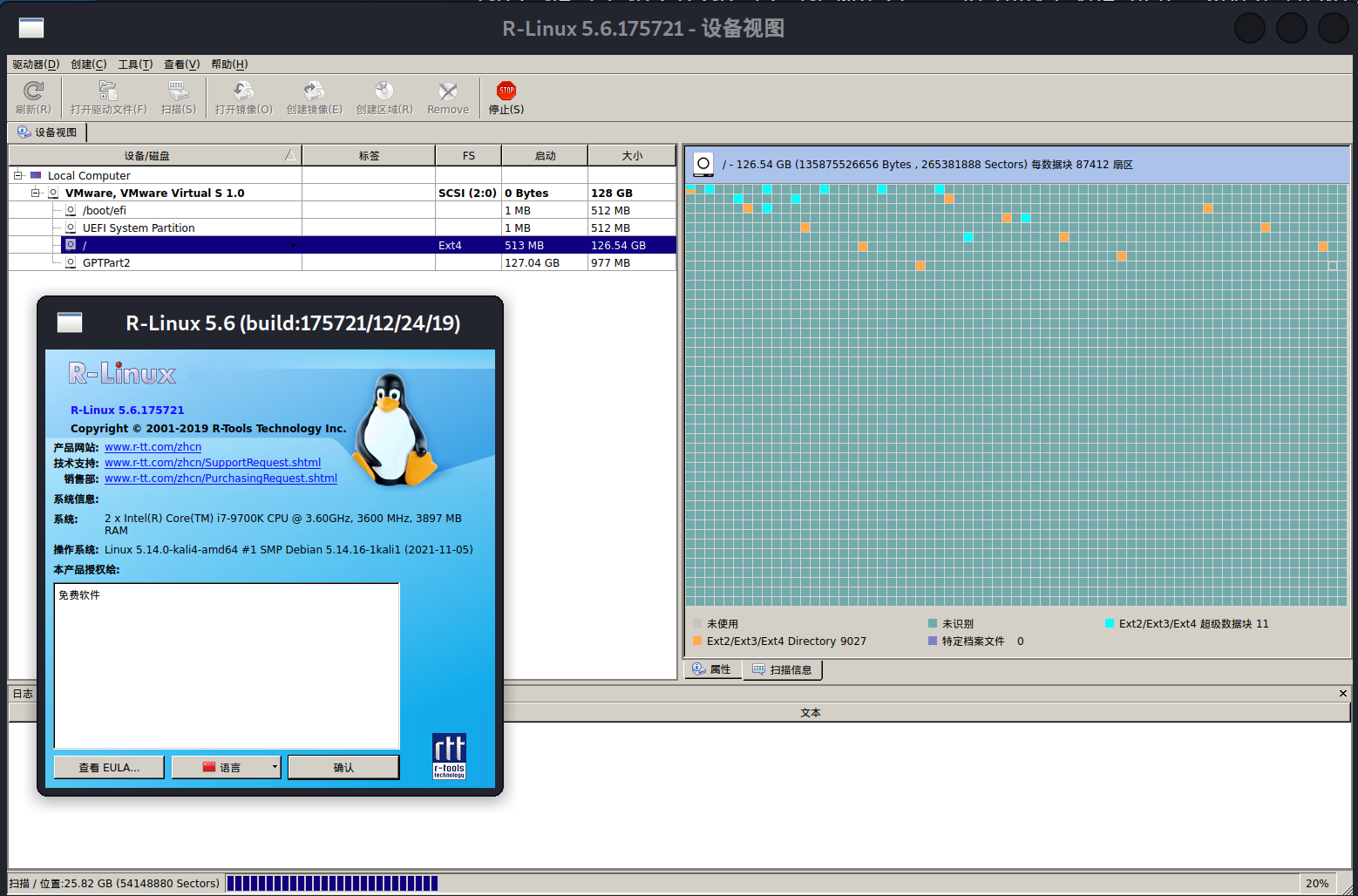Click the circle icon in sector map header
The image size is (1358, 896).
point(703,164)
